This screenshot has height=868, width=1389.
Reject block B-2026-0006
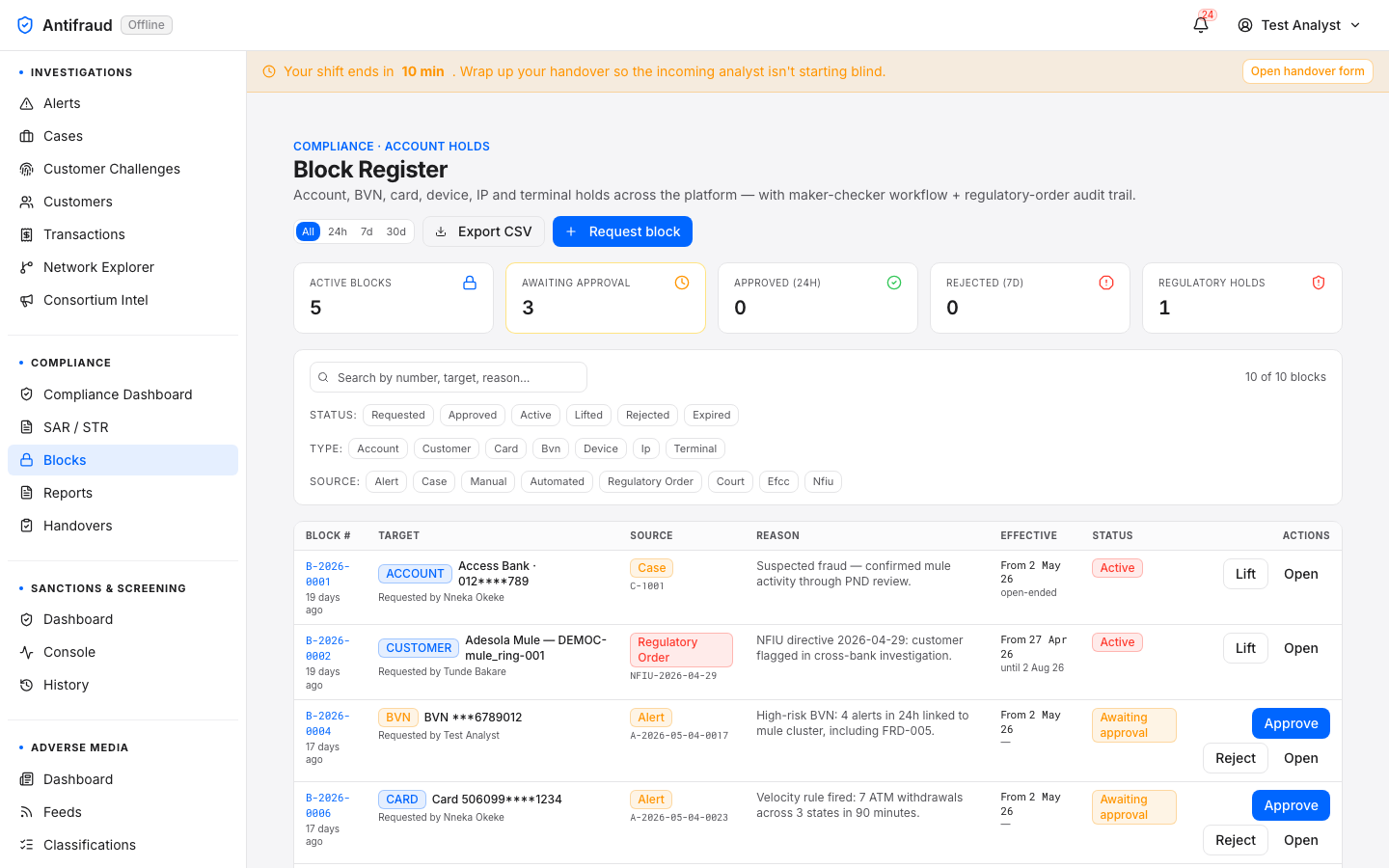pos(1236,840)
